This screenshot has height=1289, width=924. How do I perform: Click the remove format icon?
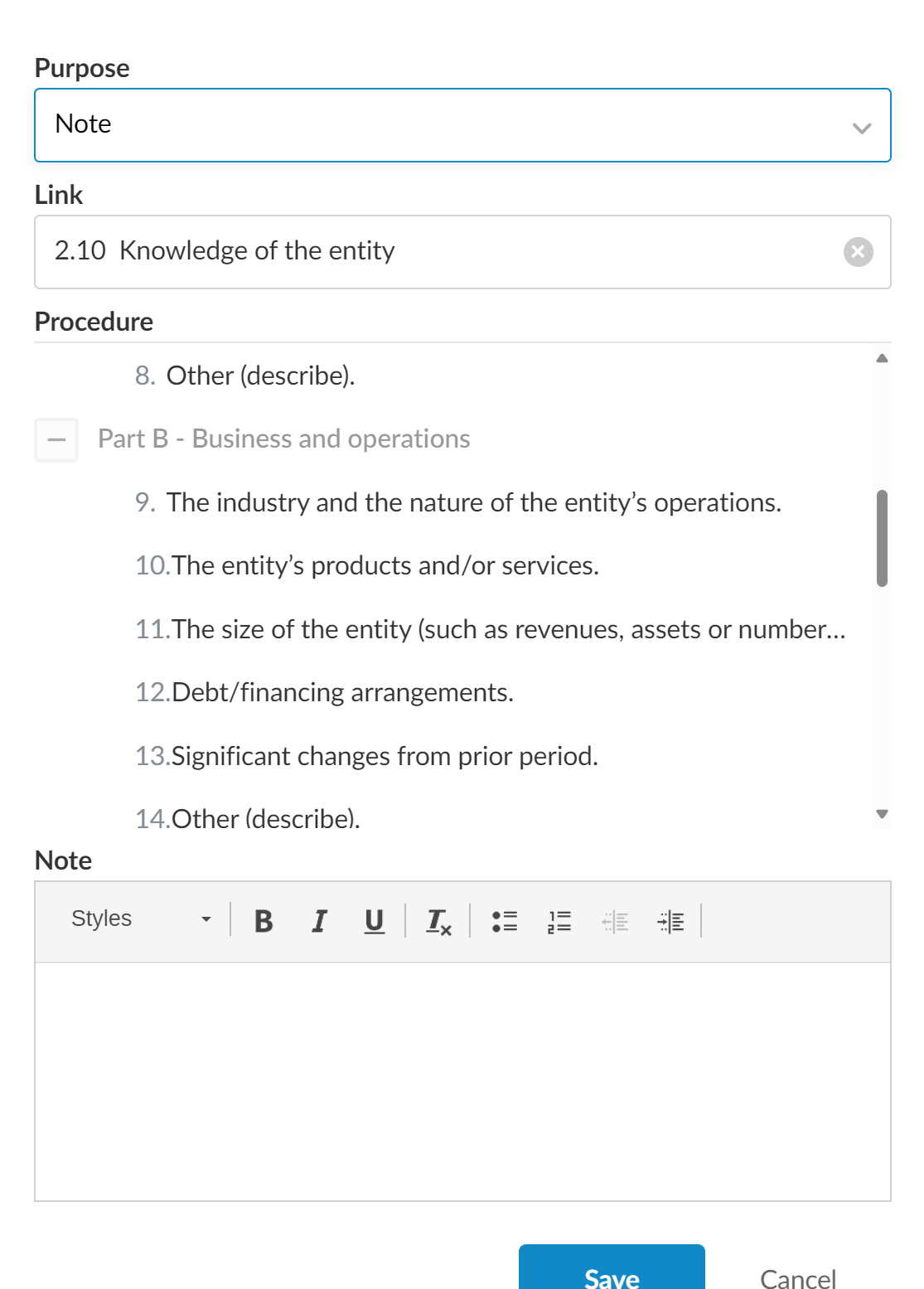pos(438,921)
